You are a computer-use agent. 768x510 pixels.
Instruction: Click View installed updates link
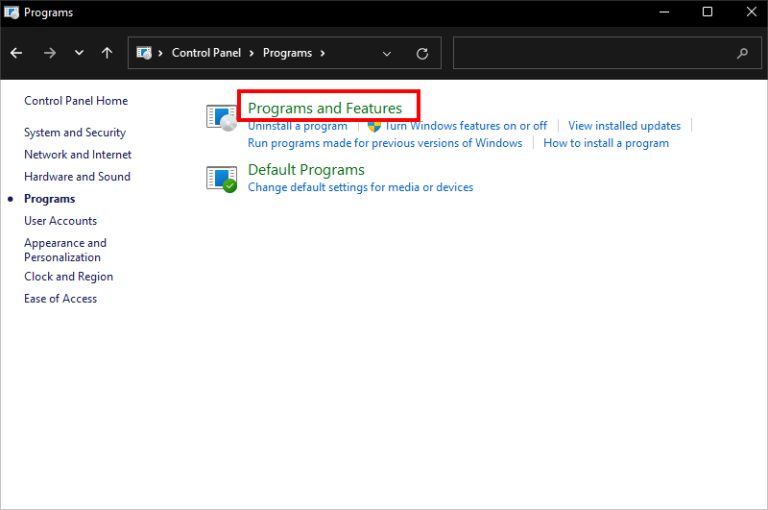624,126
